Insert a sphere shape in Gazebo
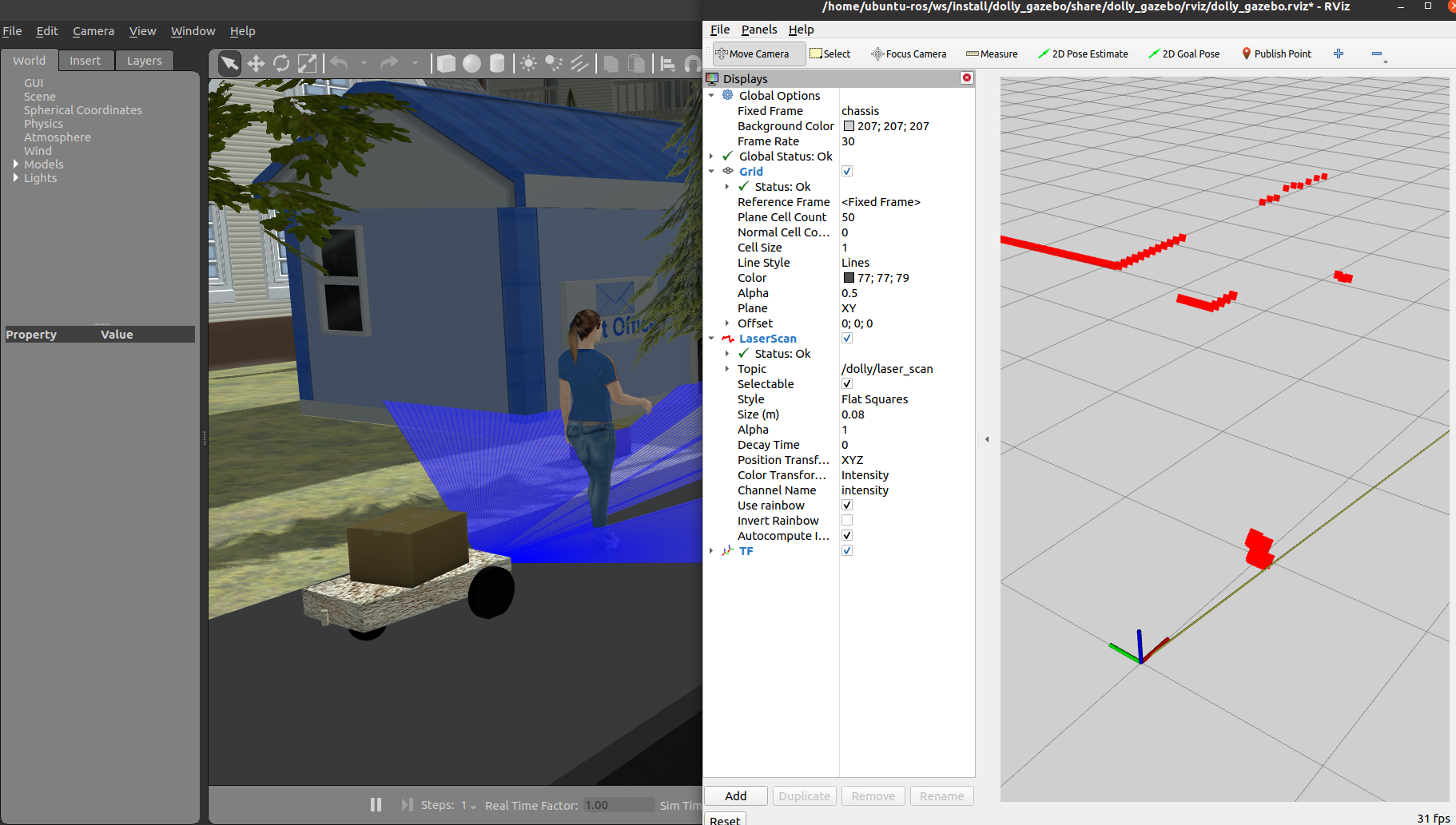 click(472, 63)
